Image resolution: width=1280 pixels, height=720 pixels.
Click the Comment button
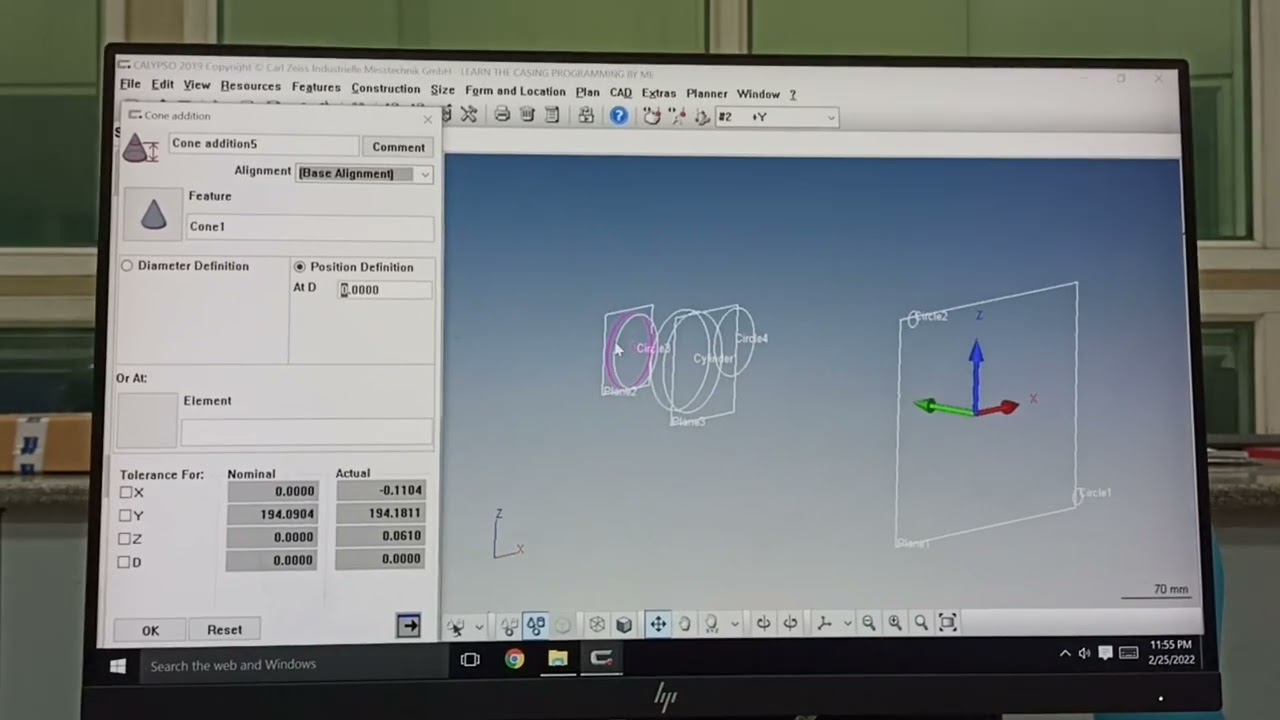coord(398,147)
